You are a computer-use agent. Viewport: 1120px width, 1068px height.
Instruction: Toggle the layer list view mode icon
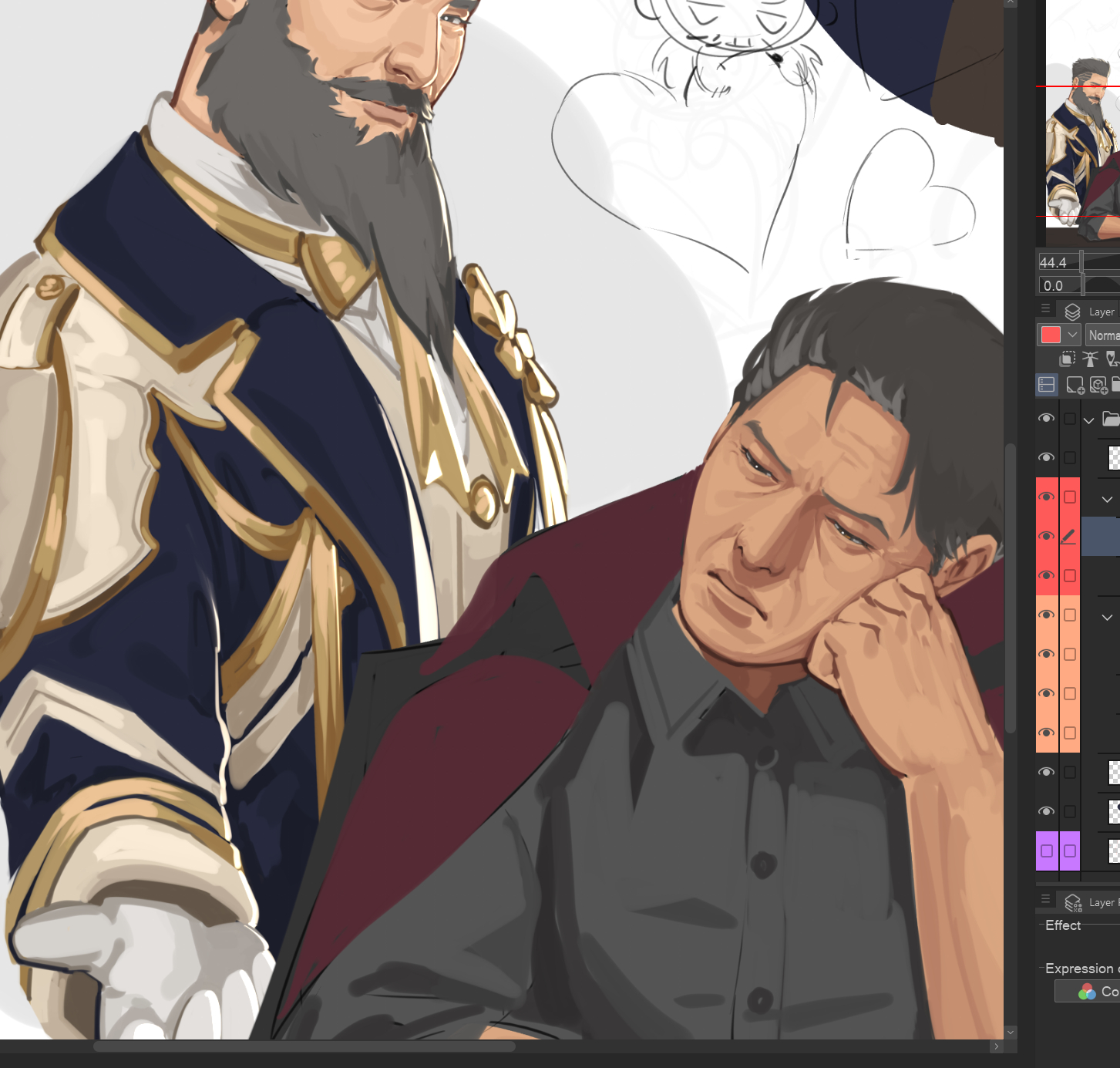(x=1047, y=385)
